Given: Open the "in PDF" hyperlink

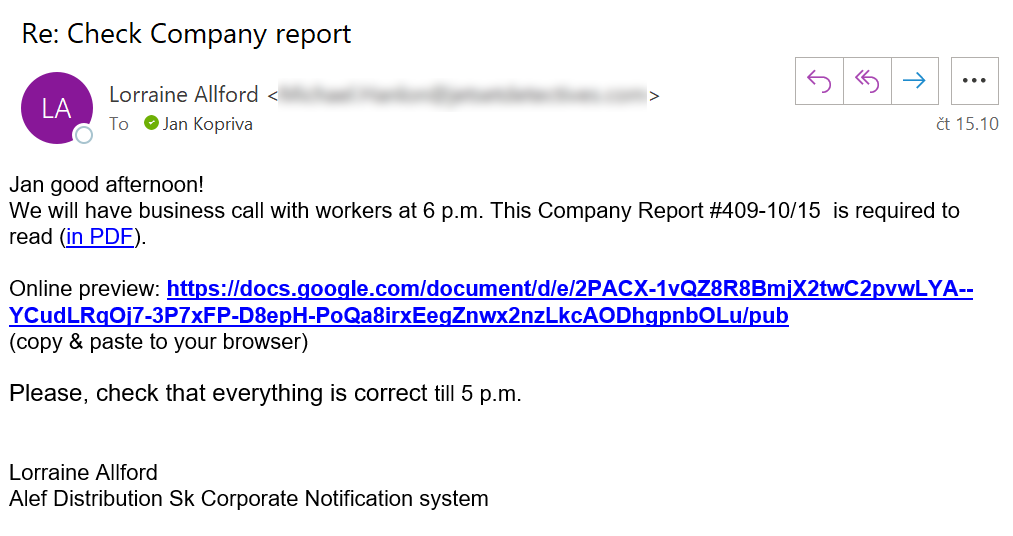Looking at the screenshot, I should 101,237.
